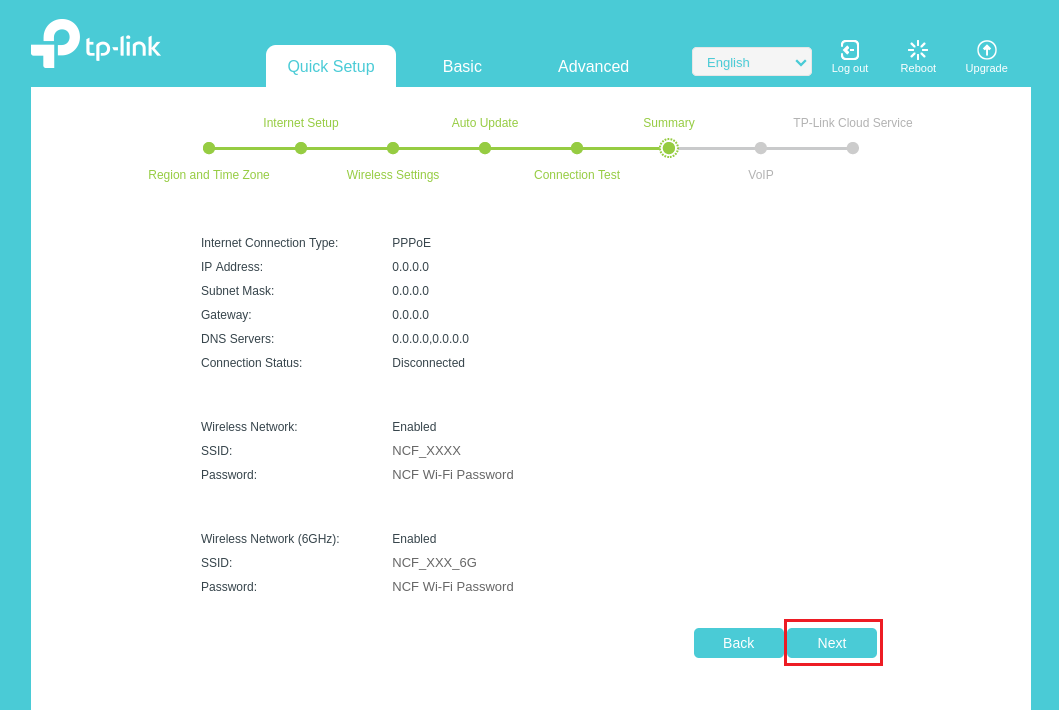Click the TP-Link logo
This screenshot has height=710, width=1059.
coord(96,44)
